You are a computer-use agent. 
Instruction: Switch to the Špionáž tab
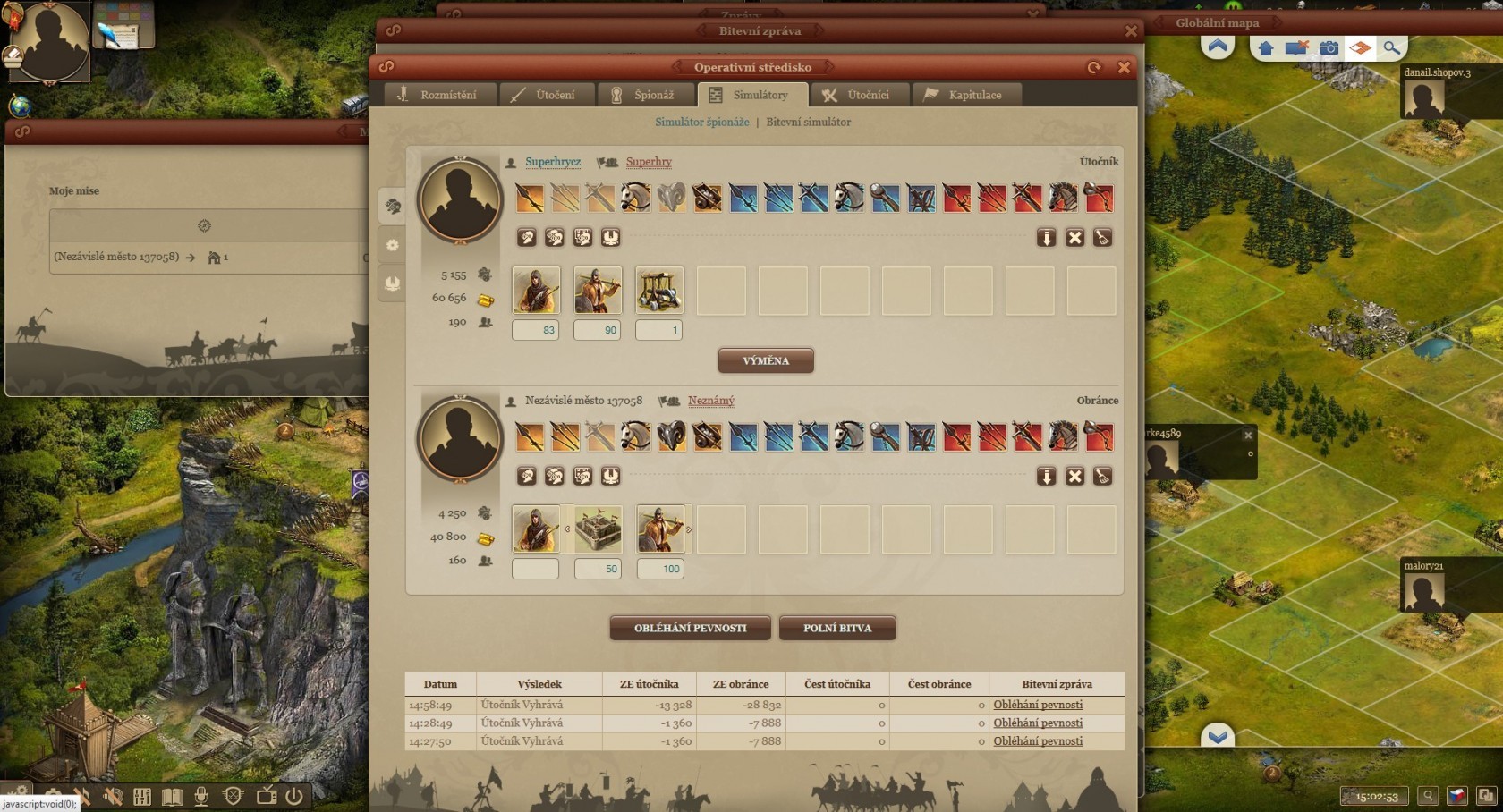[643, 95]
